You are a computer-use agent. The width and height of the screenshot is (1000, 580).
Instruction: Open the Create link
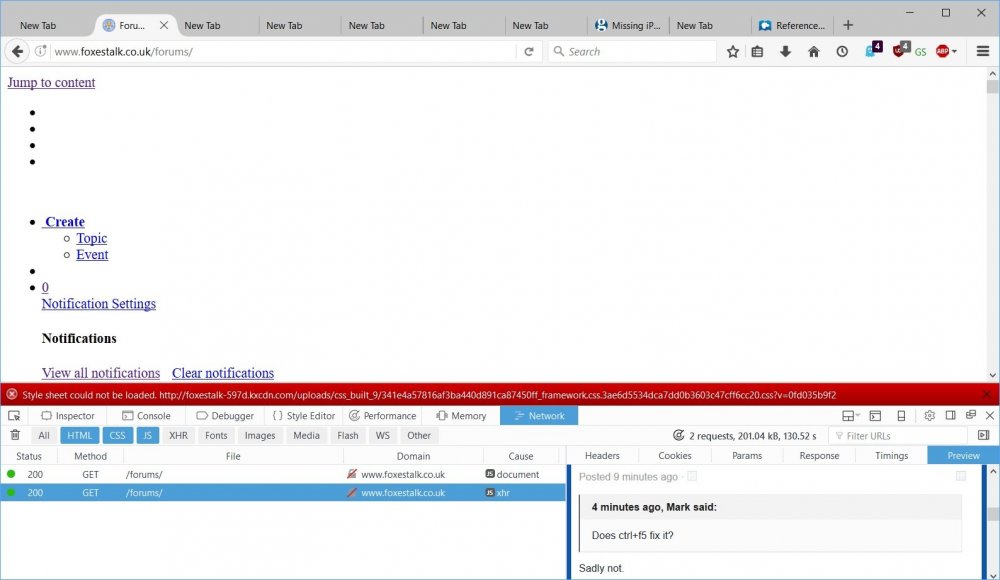tap(64, 221)
